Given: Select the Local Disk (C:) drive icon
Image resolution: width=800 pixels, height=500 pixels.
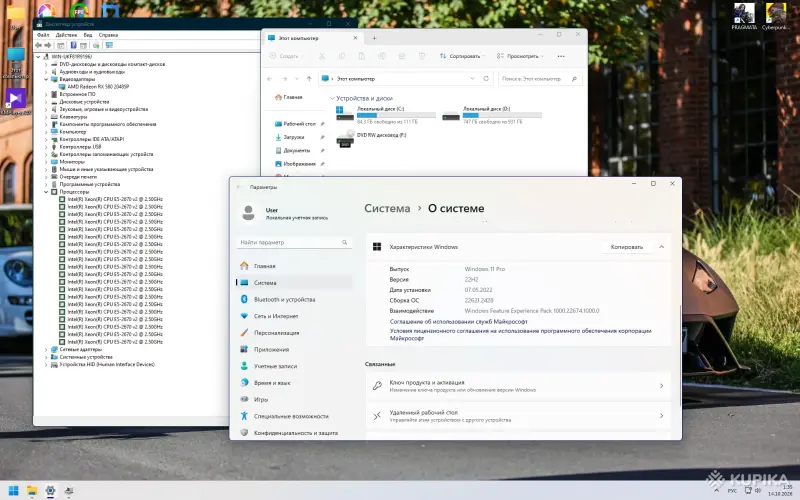Looking at the screenshot, I should coord(344,113).
